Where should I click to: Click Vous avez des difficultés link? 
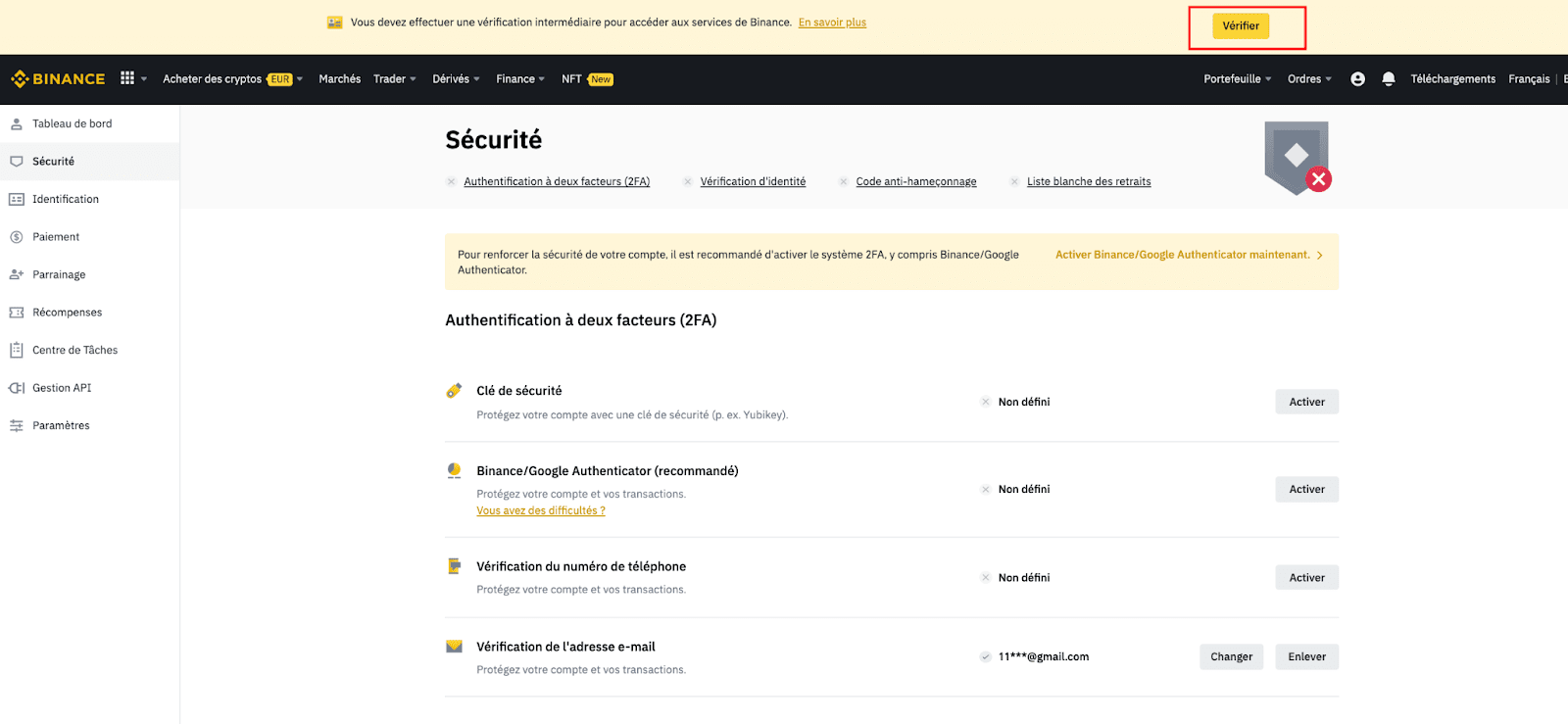tap(541, 510)
